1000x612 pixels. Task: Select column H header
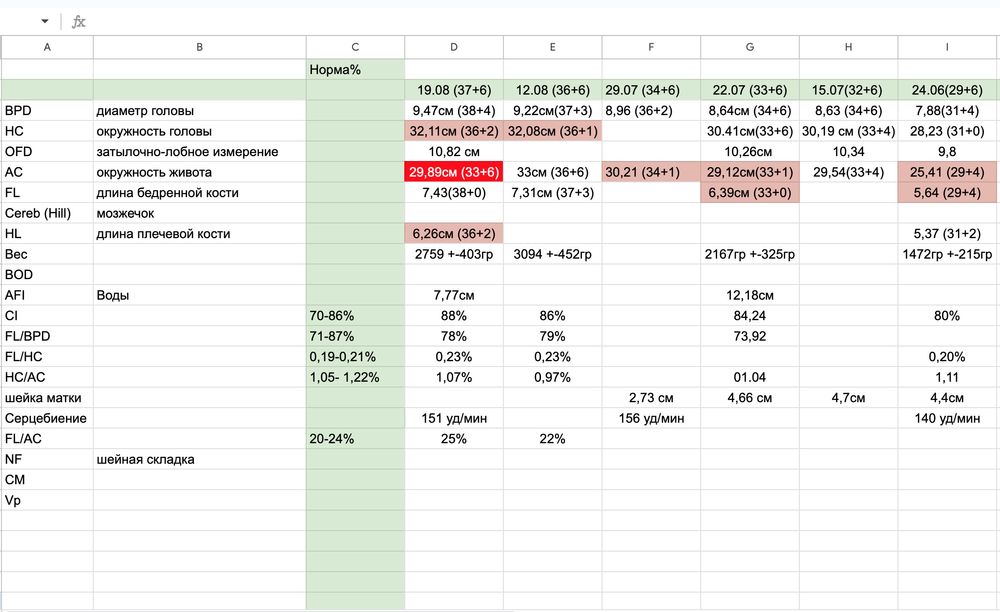(848, 47)
